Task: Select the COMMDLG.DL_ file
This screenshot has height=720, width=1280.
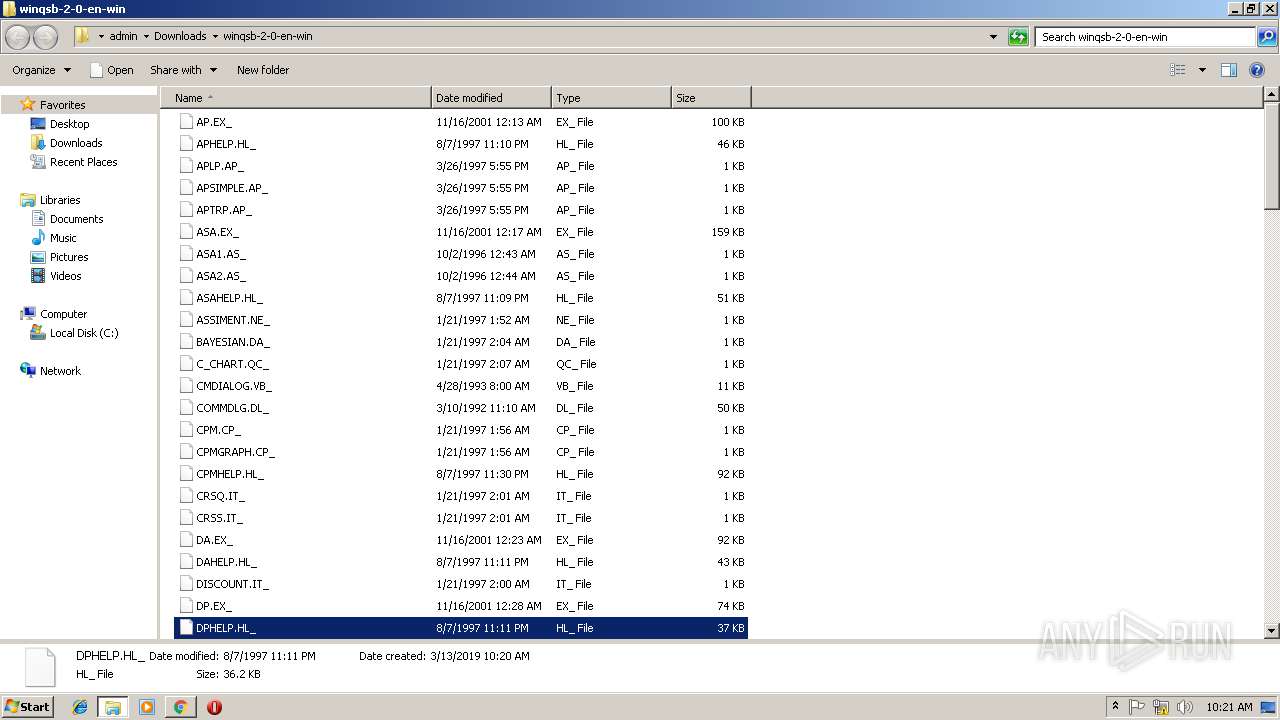Action: pyautogui.click(x=462, y=408)
